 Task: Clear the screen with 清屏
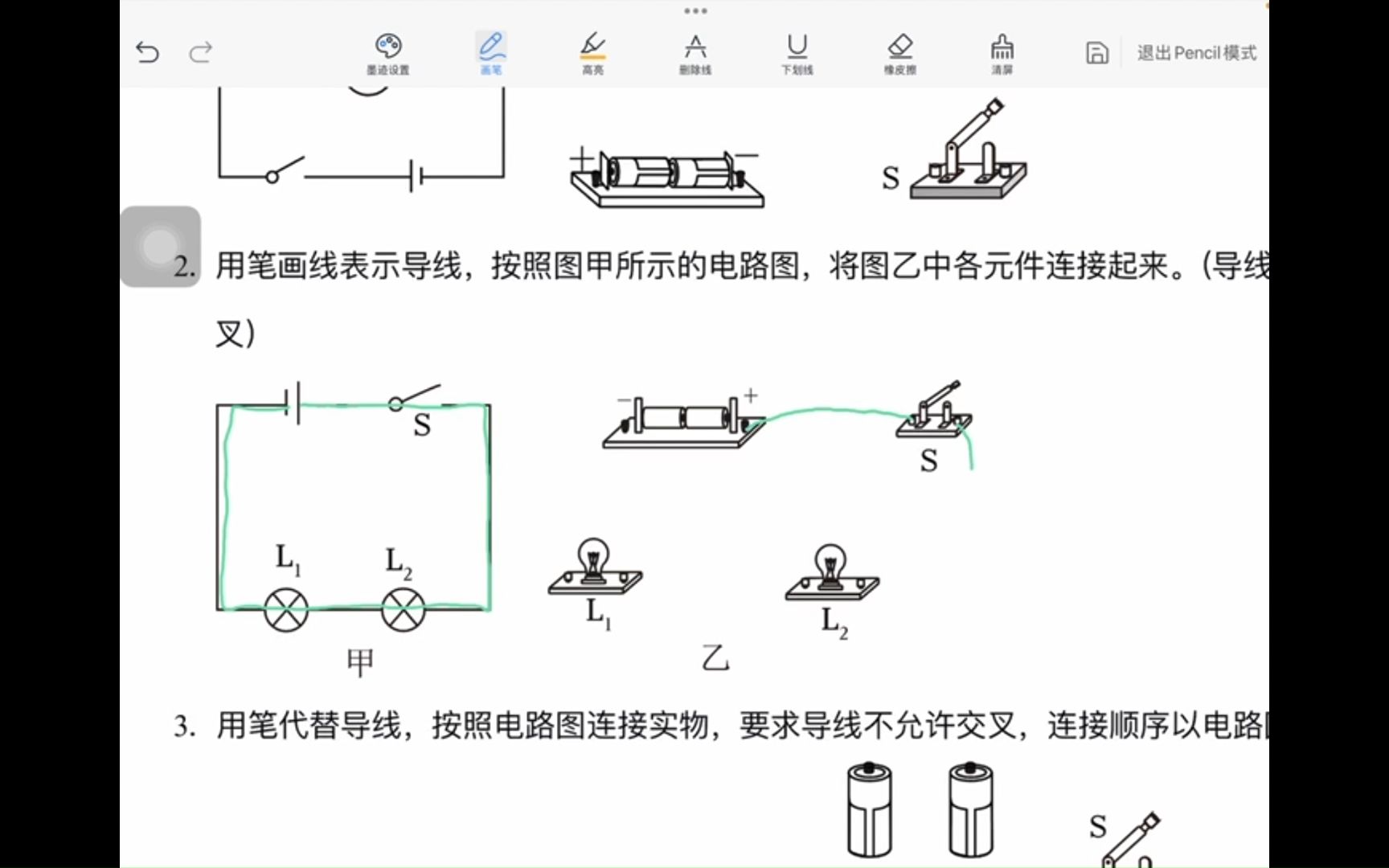pyautogui.click(x=1002, y=54)
